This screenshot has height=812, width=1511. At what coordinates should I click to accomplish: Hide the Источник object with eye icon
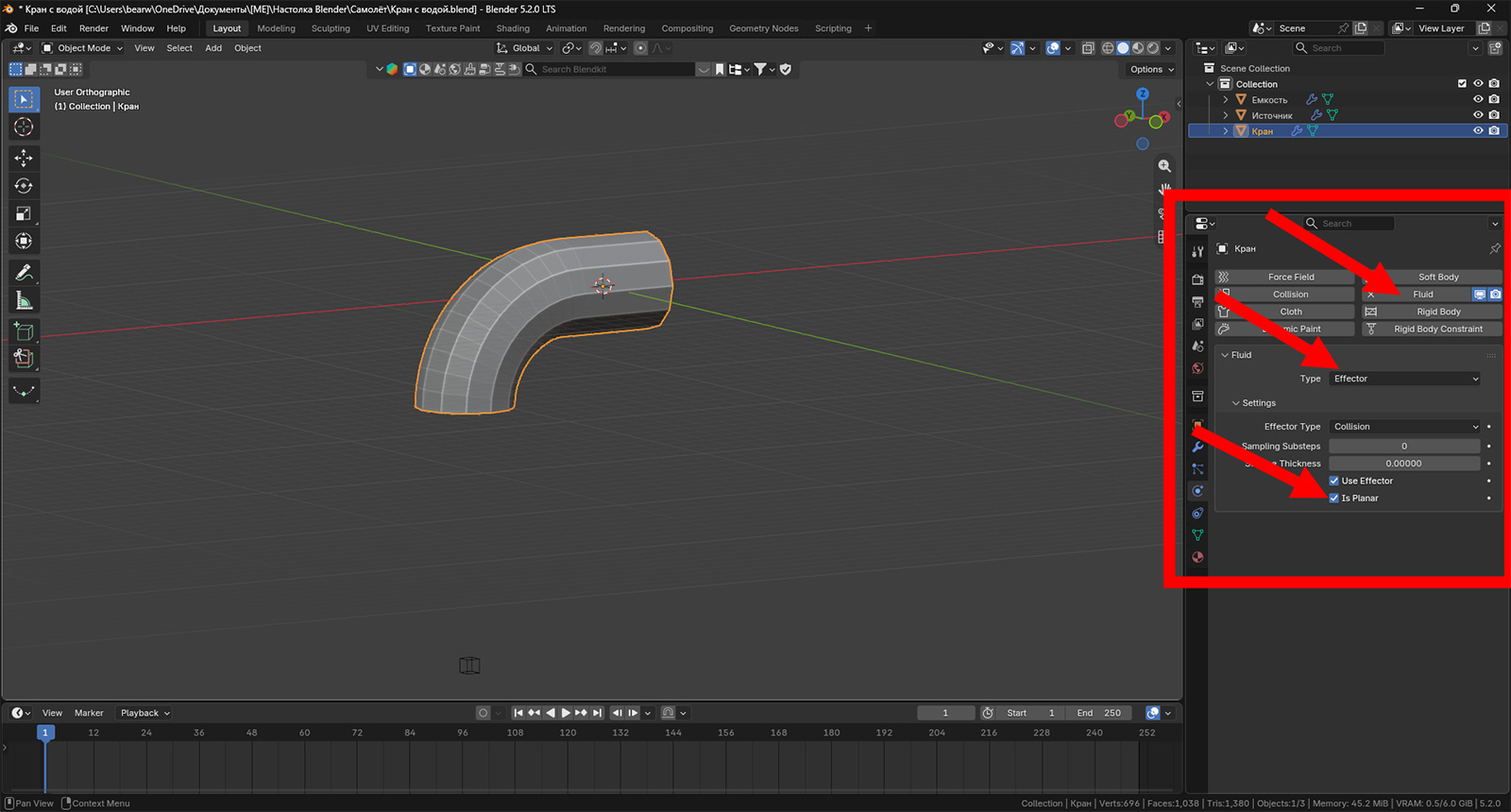point(1478,115)
